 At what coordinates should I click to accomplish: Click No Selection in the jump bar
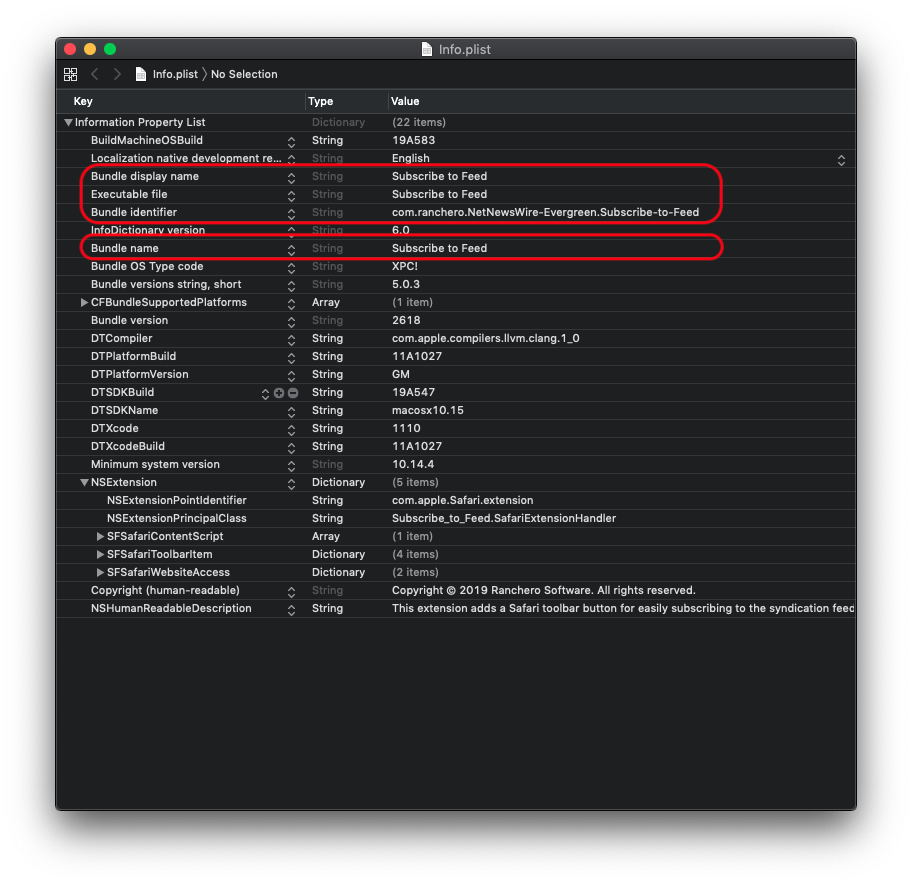coord(244,74)
